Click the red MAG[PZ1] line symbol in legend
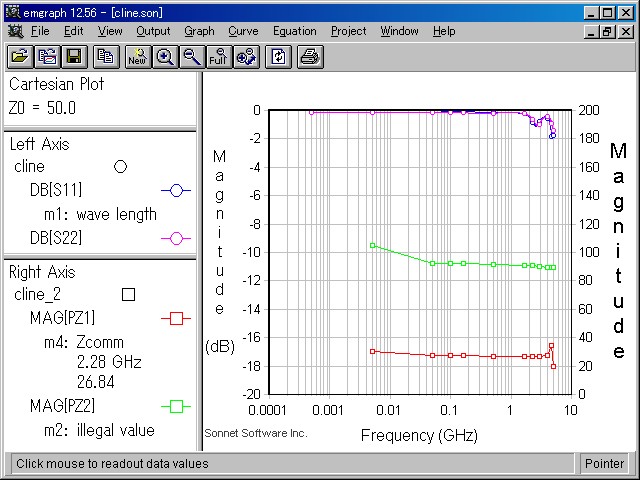640x480 pixels. click(x=176, y=318)
